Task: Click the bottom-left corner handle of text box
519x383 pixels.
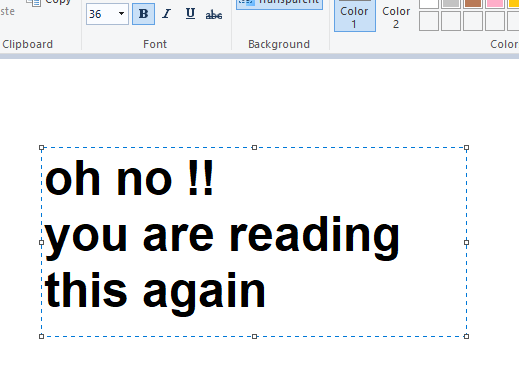Action: click(41, 336)
